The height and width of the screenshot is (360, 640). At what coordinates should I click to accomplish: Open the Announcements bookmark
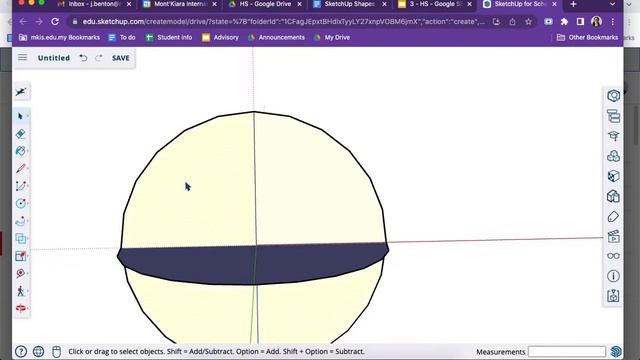(276, 38)
